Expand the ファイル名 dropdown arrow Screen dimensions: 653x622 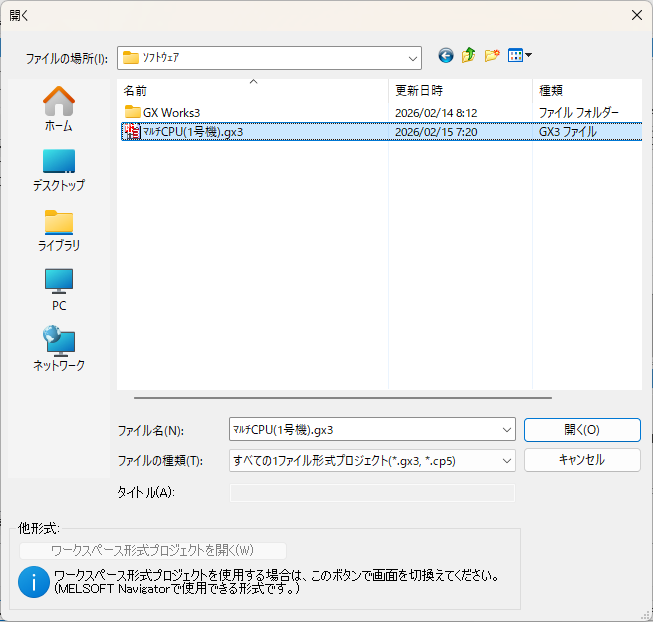pyautogui.click(x=506, y=430)
